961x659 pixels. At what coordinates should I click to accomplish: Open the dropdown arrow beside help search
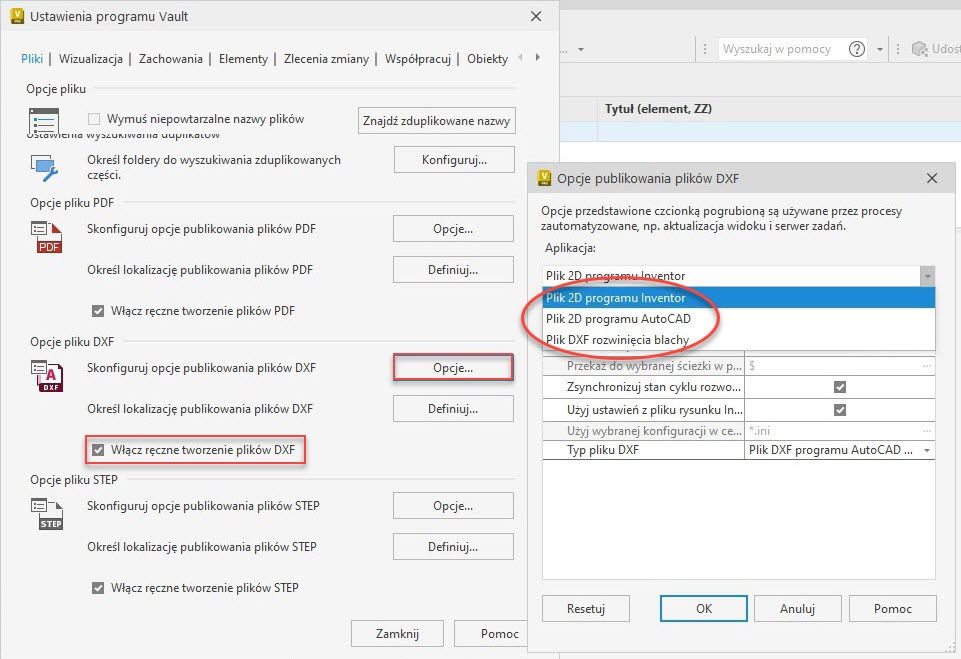coord(879,50)
